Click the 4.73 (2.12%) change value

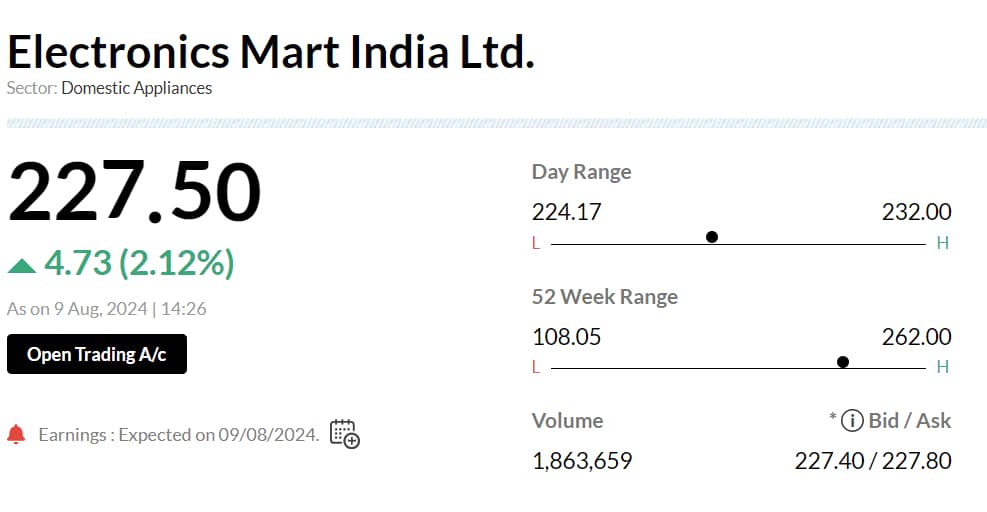(139, 263)
